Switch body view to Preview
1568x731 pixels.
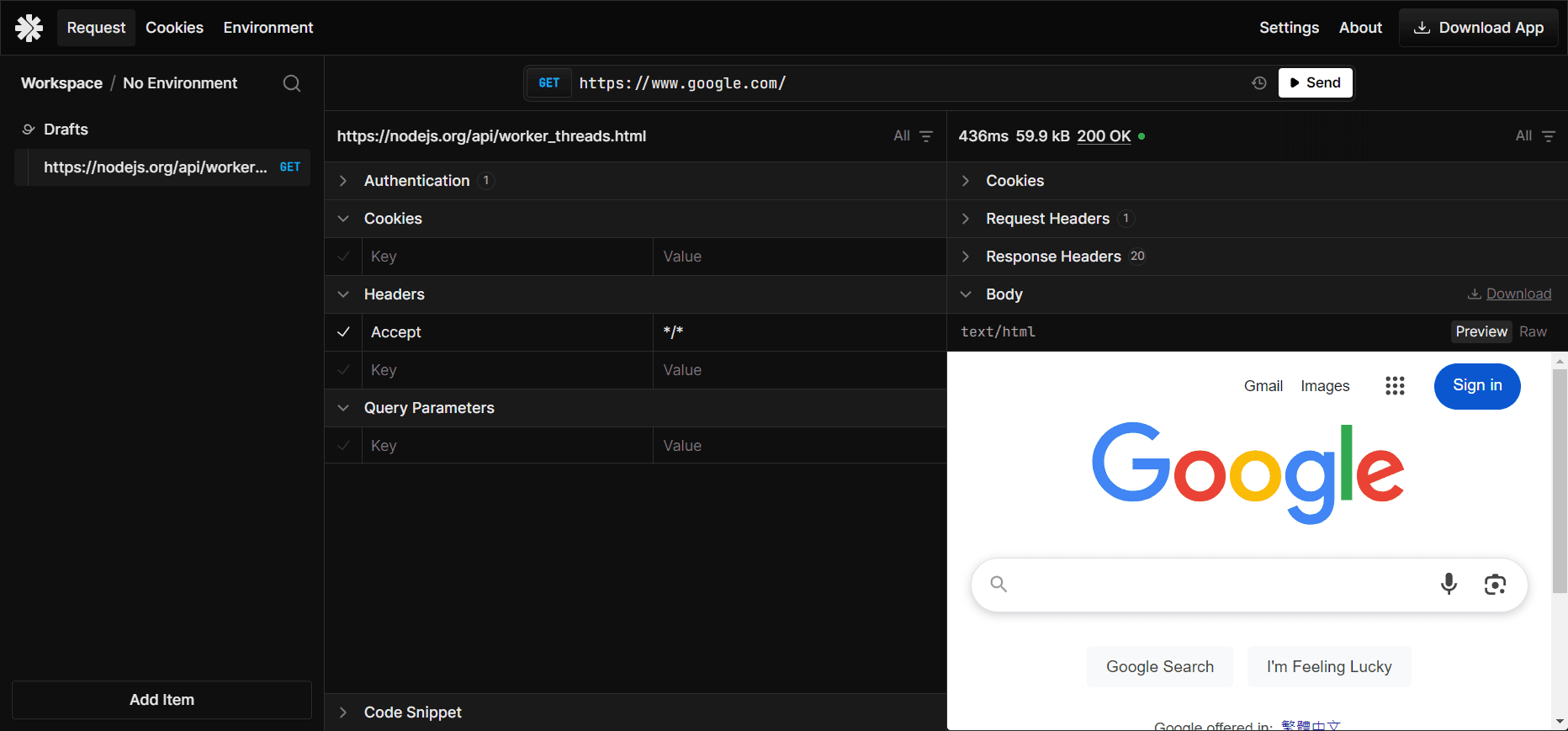(x=1481, y=331)
